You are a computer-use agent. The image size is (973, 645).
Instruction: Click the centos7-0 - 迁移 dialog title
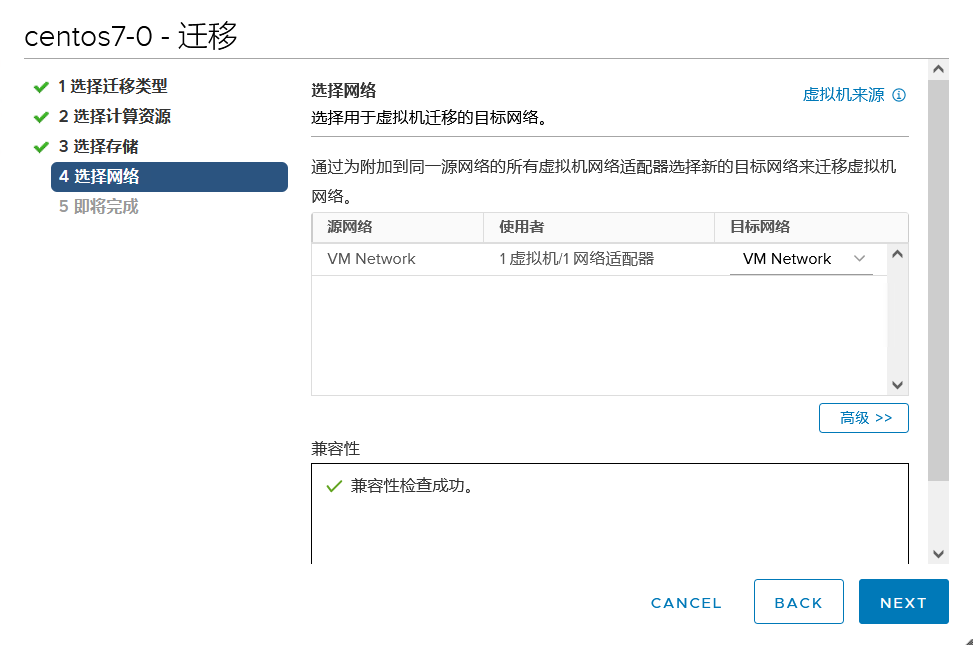point(131,36)
